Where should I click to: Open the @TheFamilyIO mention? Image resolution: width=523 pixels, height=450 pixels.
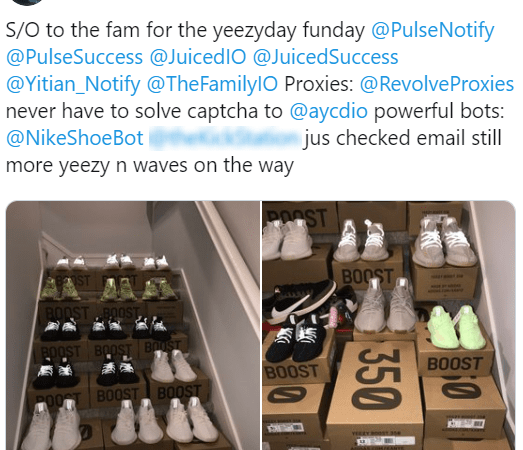click(212, 84)
